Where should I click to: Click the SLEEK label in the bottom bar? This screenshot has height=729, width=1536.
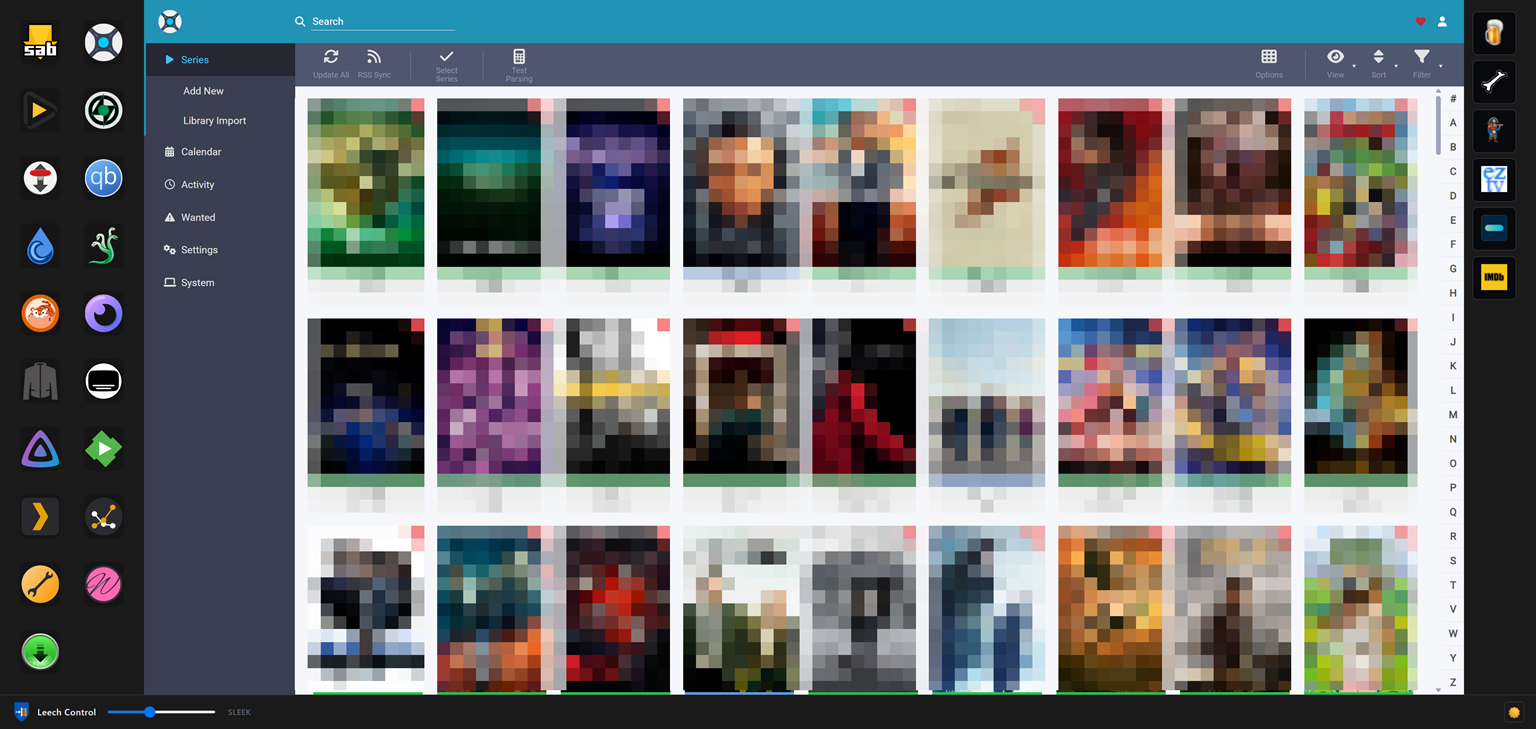(x=239, y=713)
